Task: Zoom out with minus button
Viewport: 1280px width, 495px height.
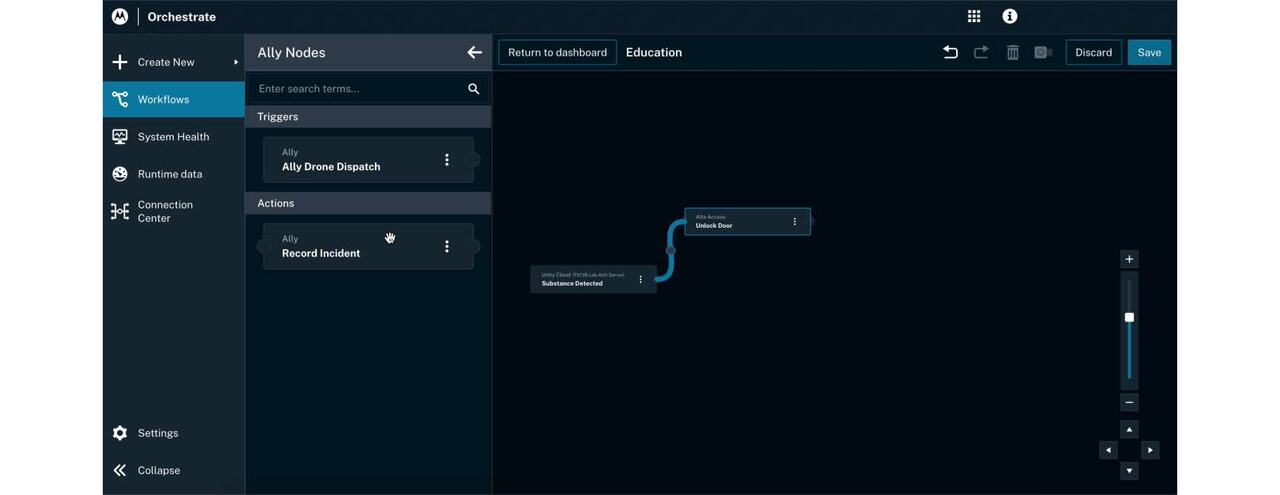Action: tap(1129, 402)
